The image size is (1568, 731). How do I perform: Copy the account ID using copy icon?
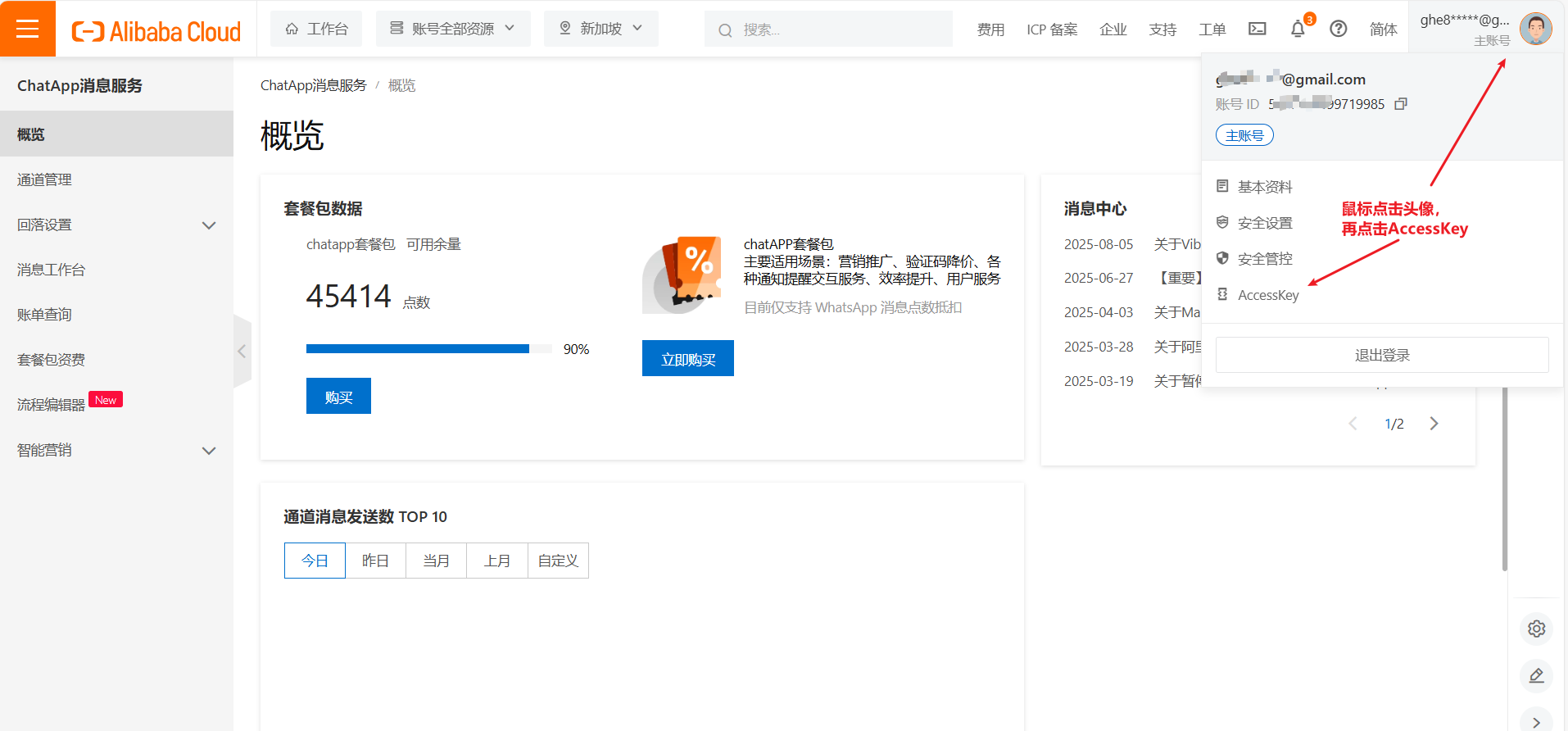click(x=1401, y=104)
